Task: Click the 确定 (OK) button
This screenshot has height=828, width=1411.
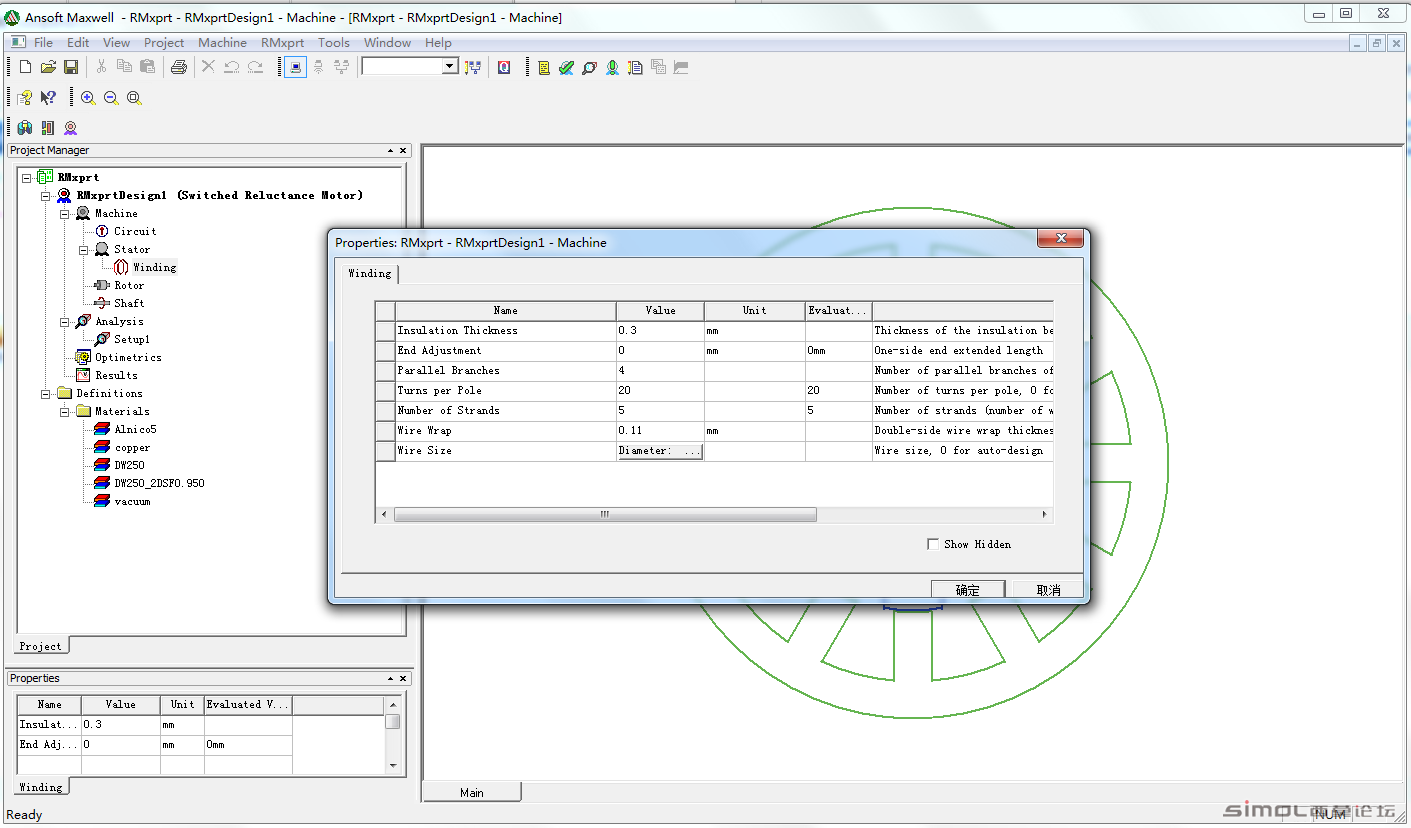Action: click(x=968, y=589)
